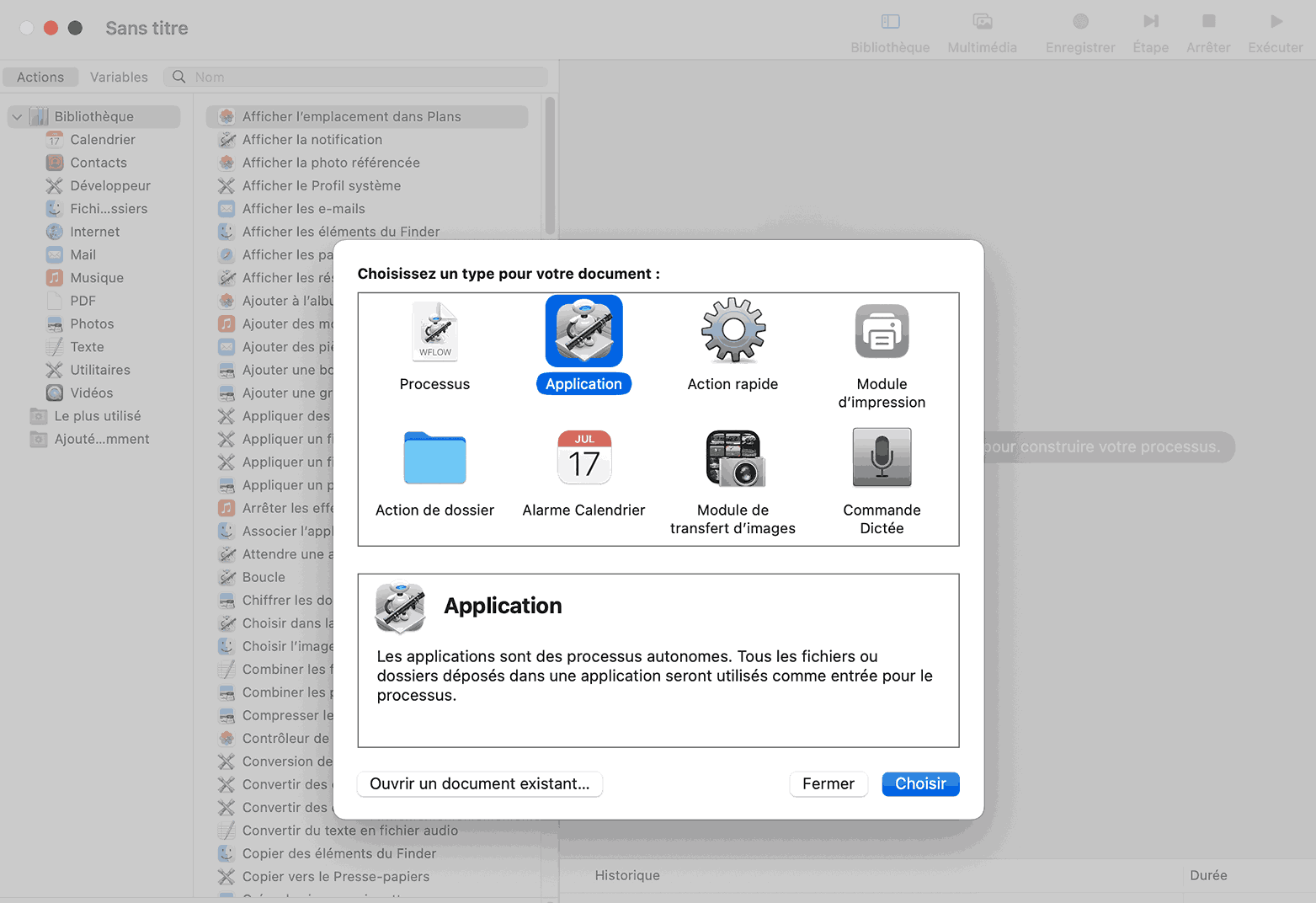
Task: Select the Alarme Calendrier icon
Action: [x=583, y=457]
